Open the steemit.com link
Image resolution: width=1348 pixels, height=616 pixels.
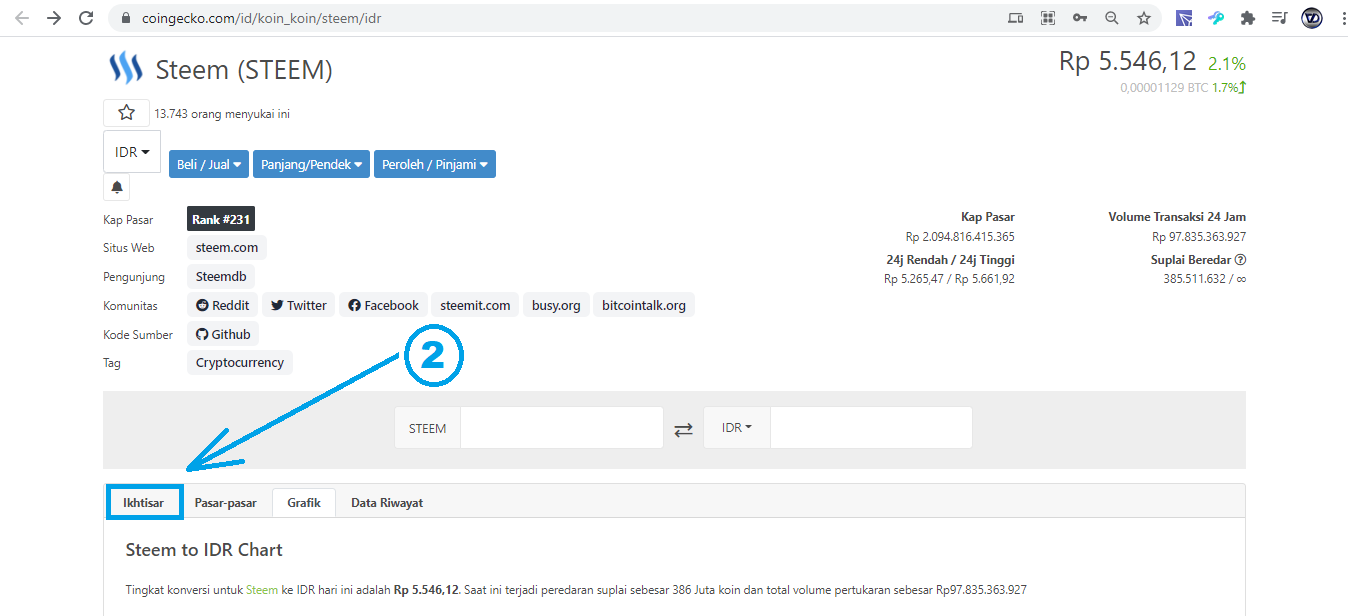click(475, 305)
